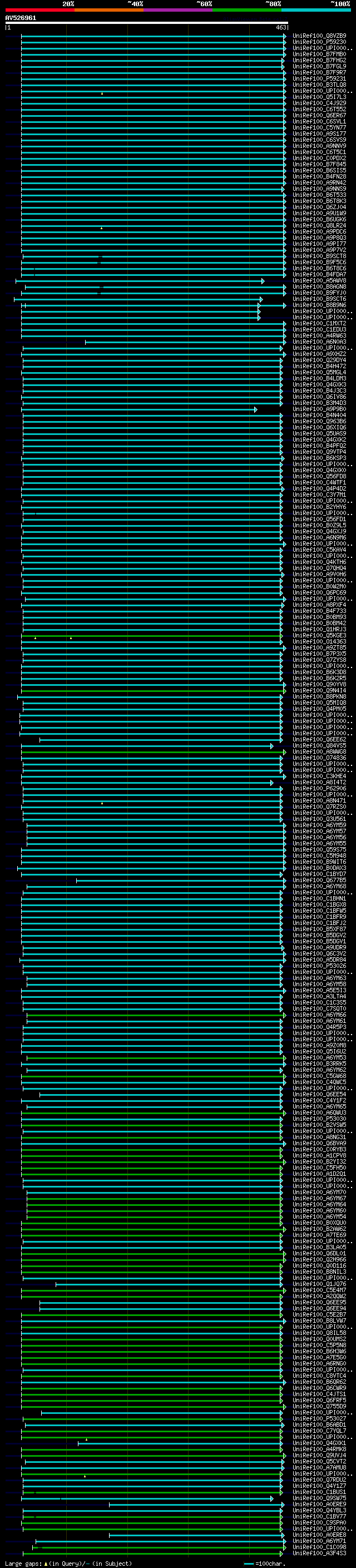Select hit UniRef100_Q59S75

click(319, 850)
